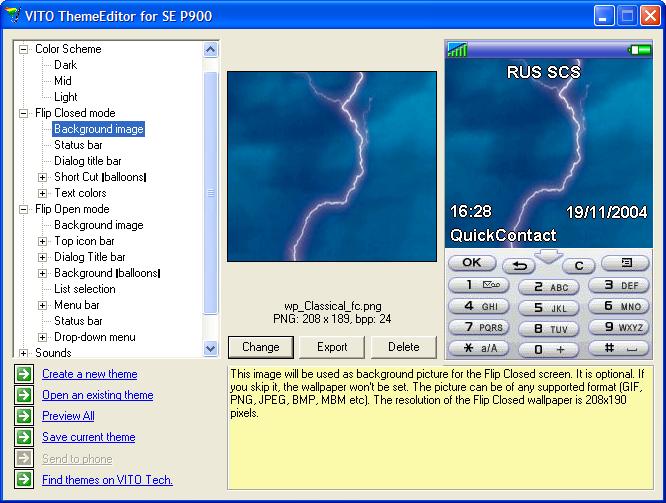Click the 5 JKL key on keypad

(x=549, y=308)
